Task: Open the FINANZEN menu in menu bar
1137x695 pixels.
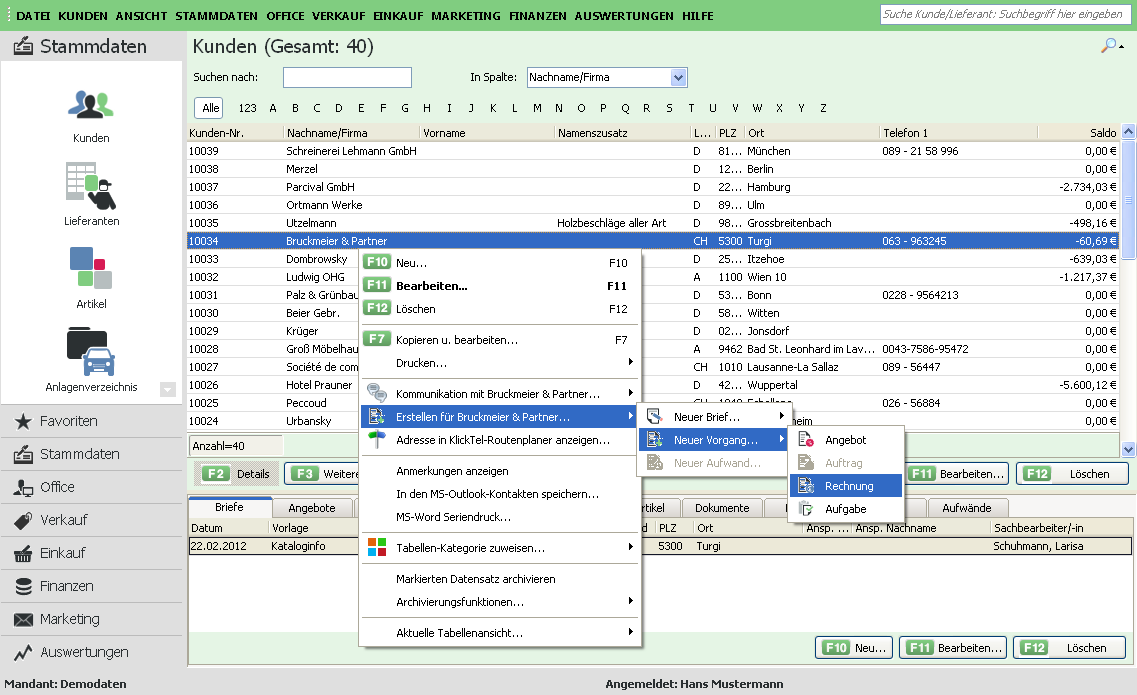Action: pos(537,17)
